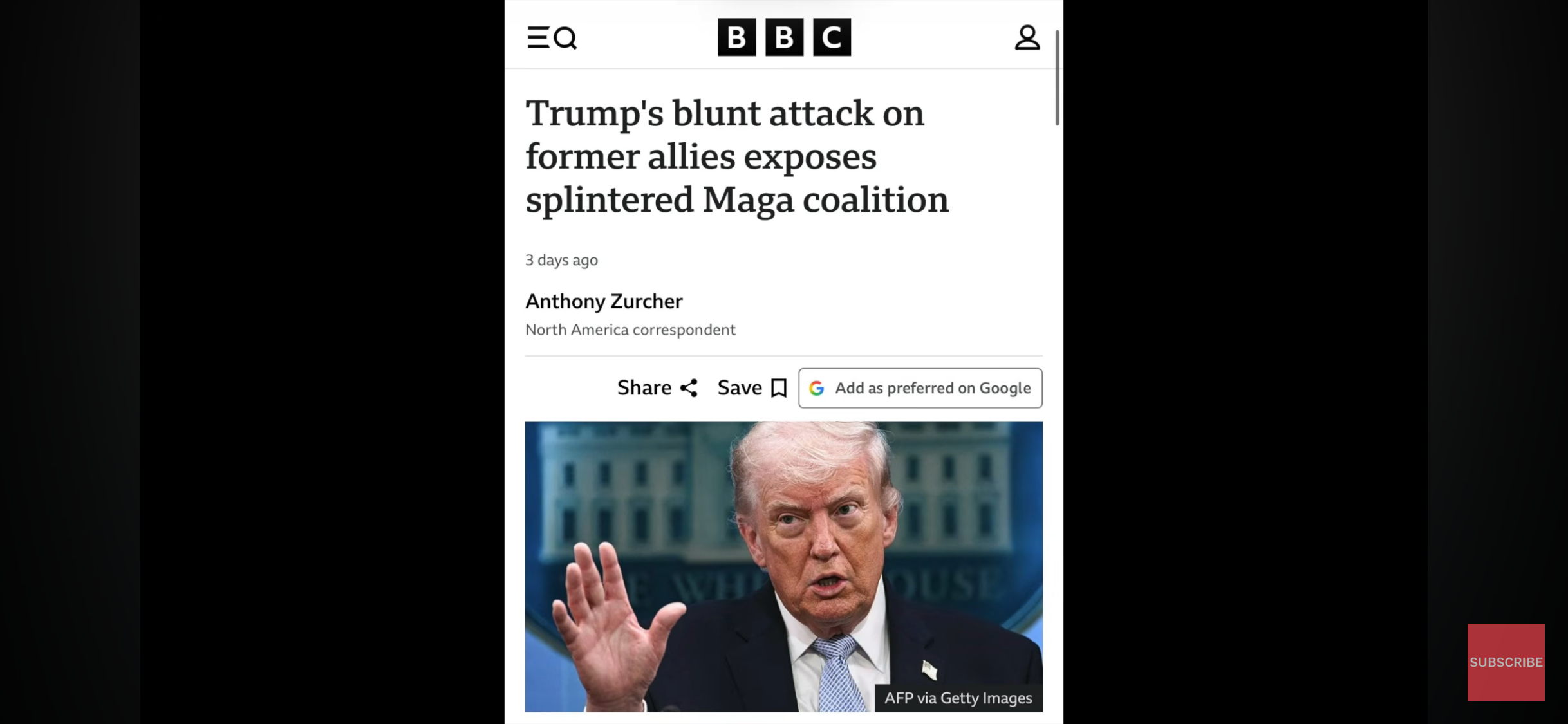Screen dimensions: 1568x724
Task: Open the hamburger menu icon
Action: pos(537,37)
